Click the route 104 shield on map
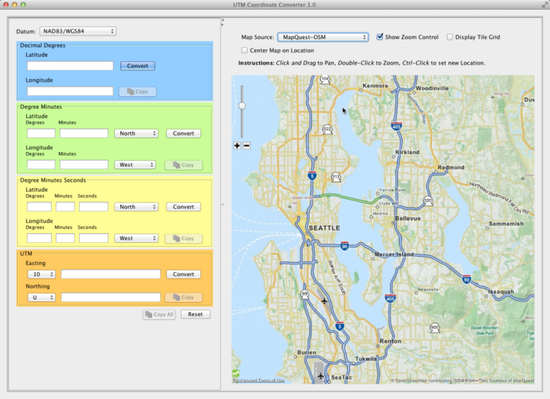The height and width of the screenshot is (399, 550). pos(325,80)
